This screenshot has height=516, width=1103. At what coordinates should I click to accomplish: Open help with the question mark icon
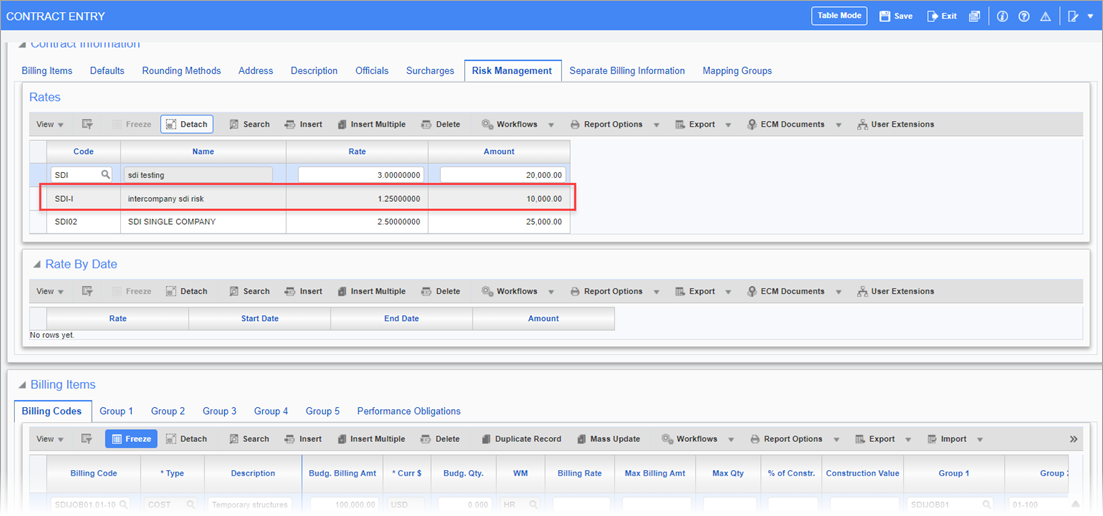click(1024, 16)
